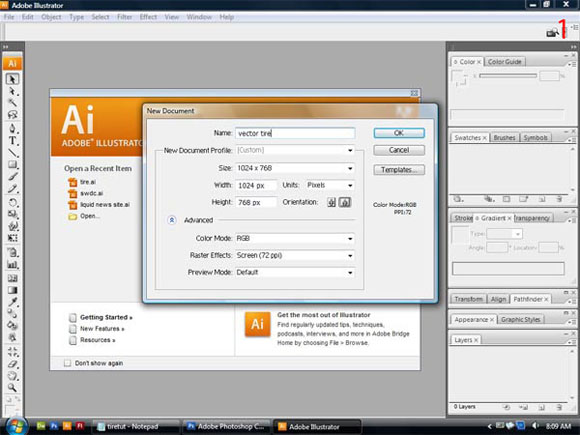Viewport: 580px width, 435px height.
Task: Choose the Column Graph tool
Action: [12, 265]
